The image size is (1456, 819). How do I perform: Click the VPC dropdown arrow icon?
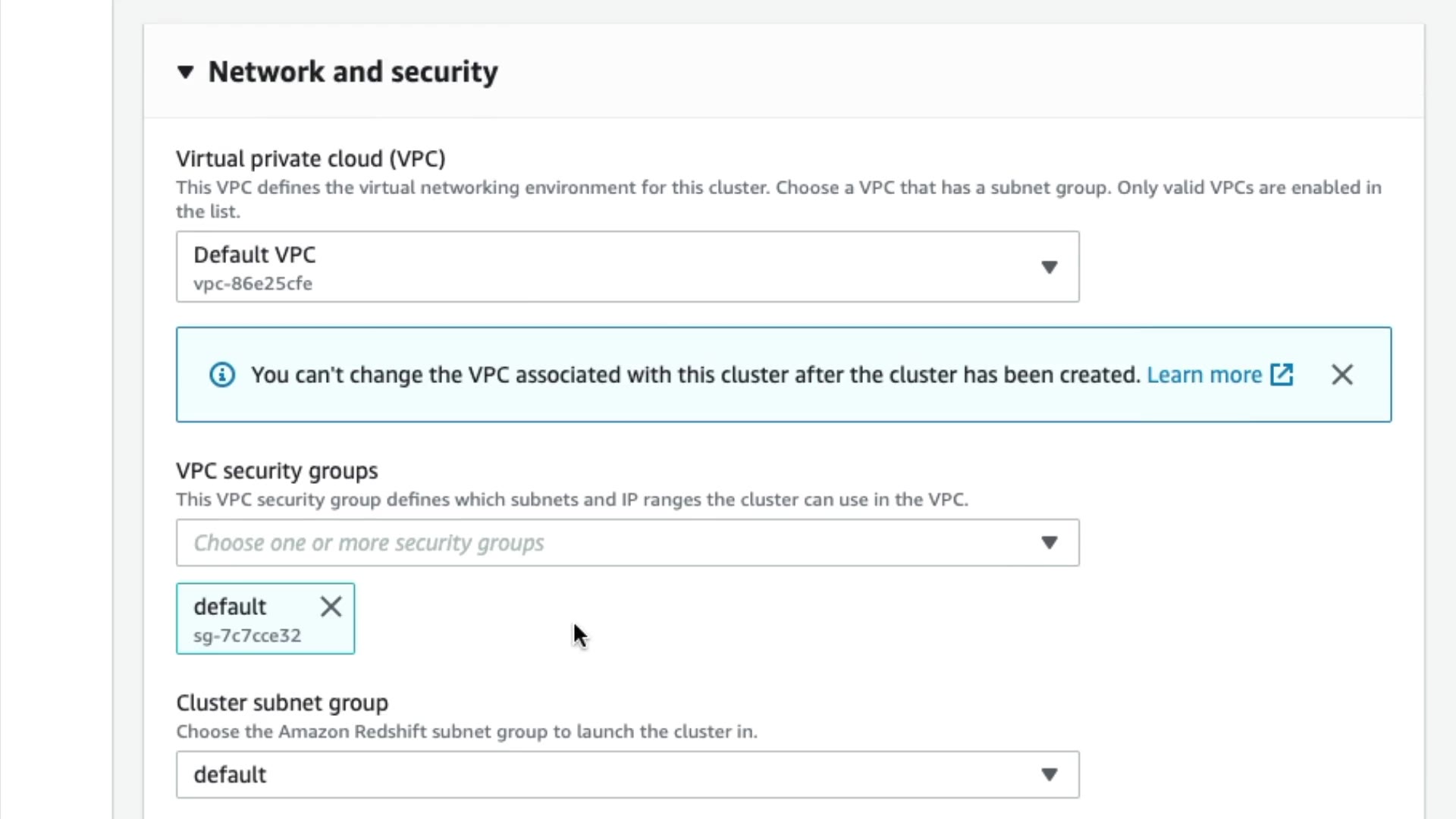tap(1049, 267)
